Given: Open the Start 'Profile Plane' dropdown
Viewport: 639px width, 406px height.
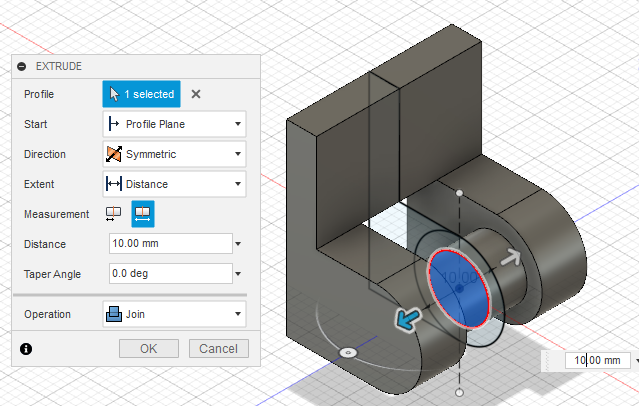Looking at the screenshot, I should pyautogui.click(x=174, y=124).
